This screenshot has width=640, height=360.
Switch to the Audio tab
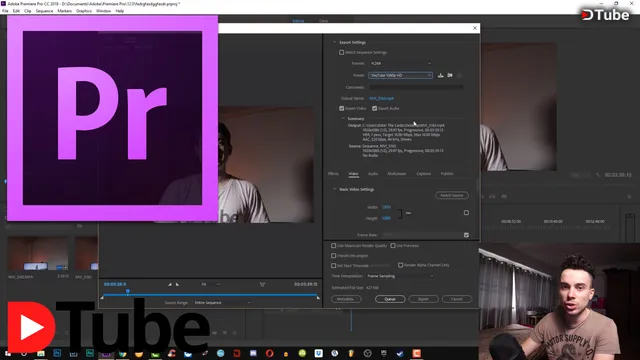click(373, 174)
